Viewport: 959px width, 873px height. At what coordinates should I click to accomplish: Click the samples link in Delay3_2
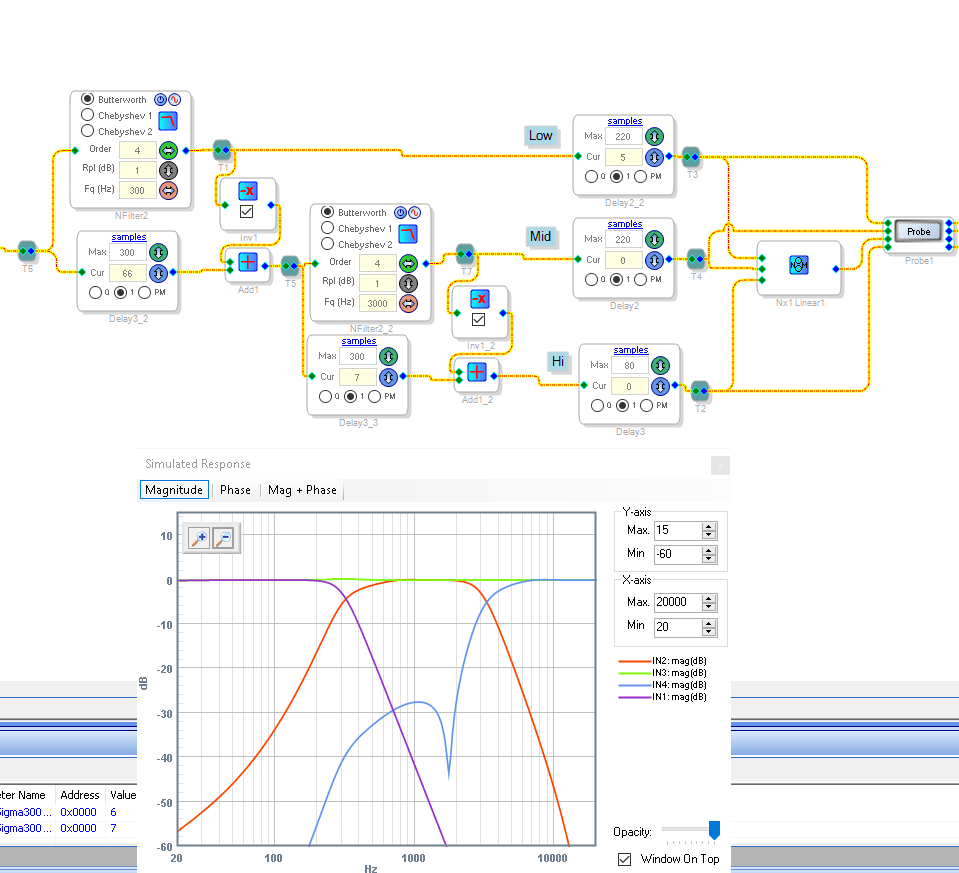pyautogui.click(x=129, y=237)
